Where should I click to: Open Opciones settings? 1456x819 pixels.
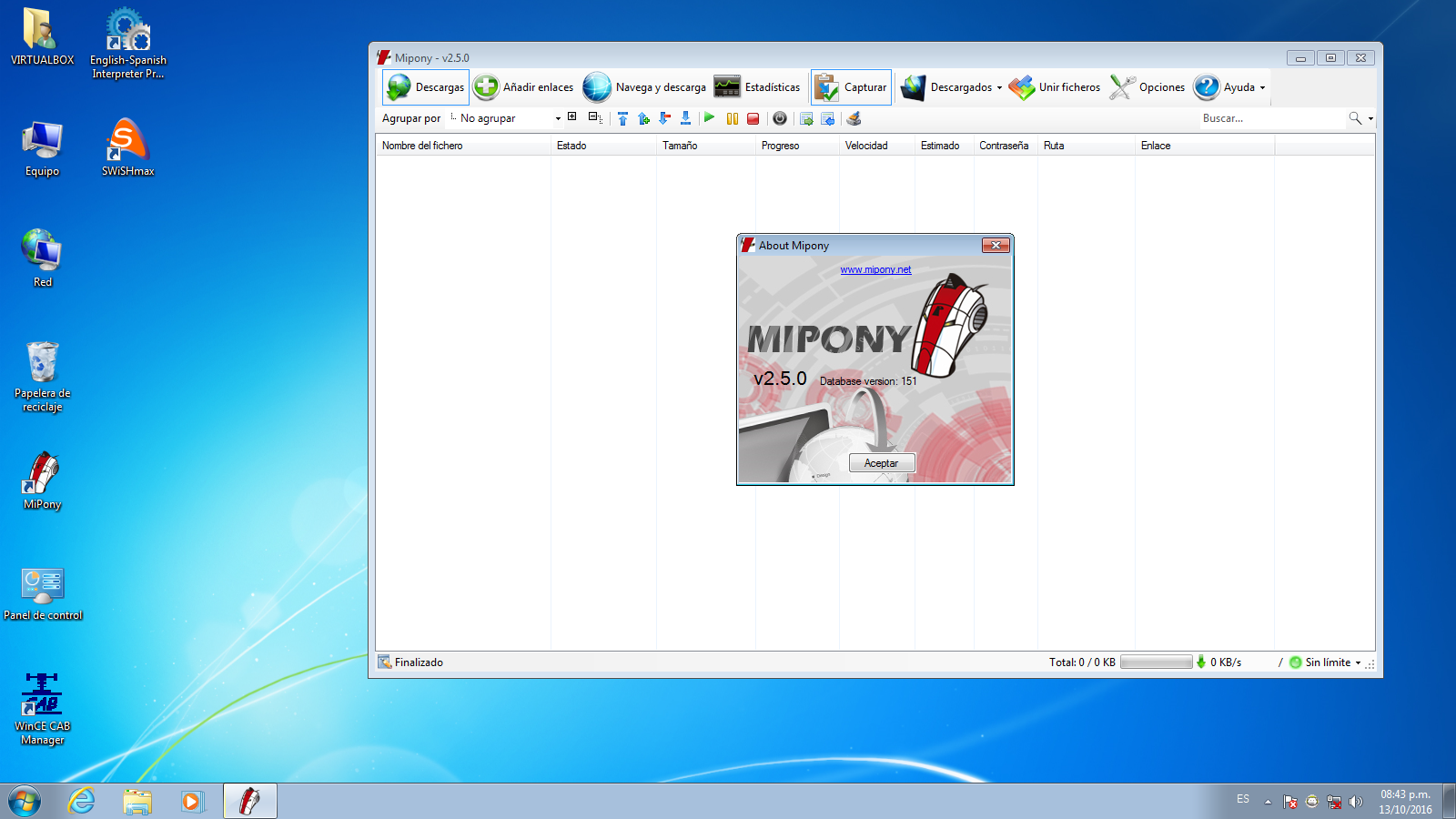(1148, 87)
